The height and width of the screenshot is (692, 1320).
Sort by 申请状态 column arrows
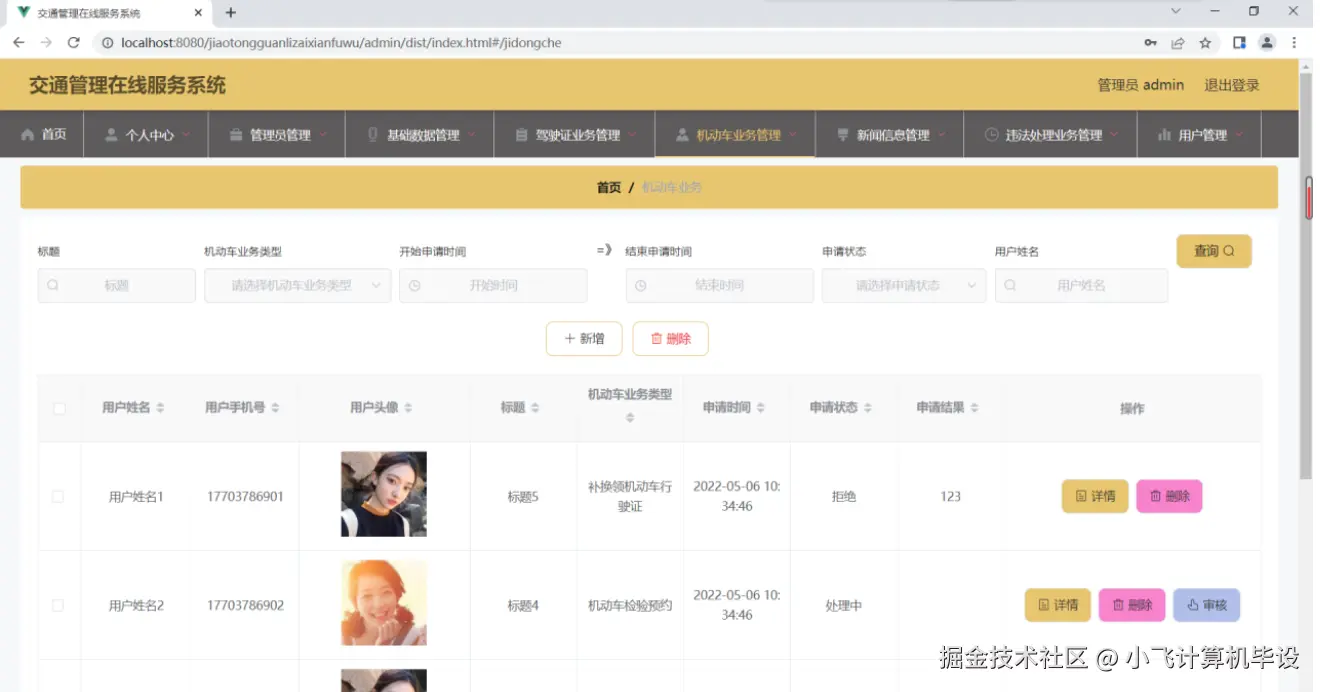coord(868,408)
